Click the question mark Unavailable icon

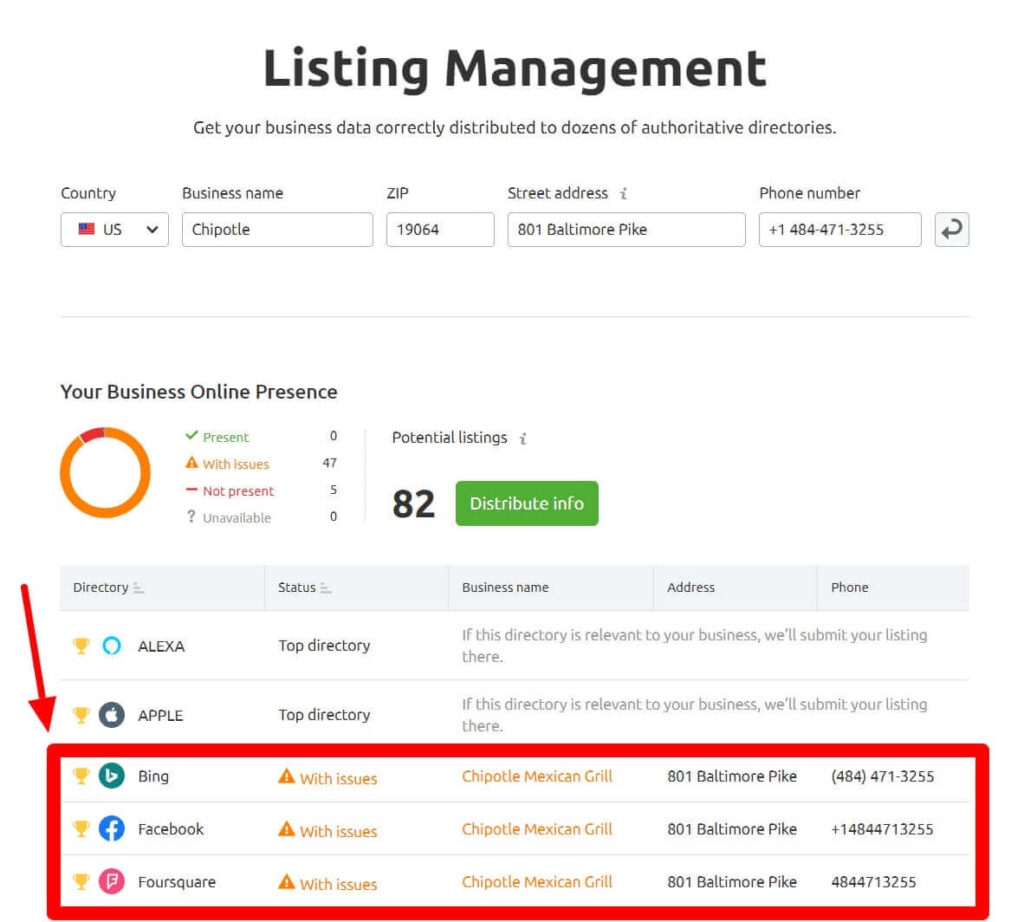point(191,517)
